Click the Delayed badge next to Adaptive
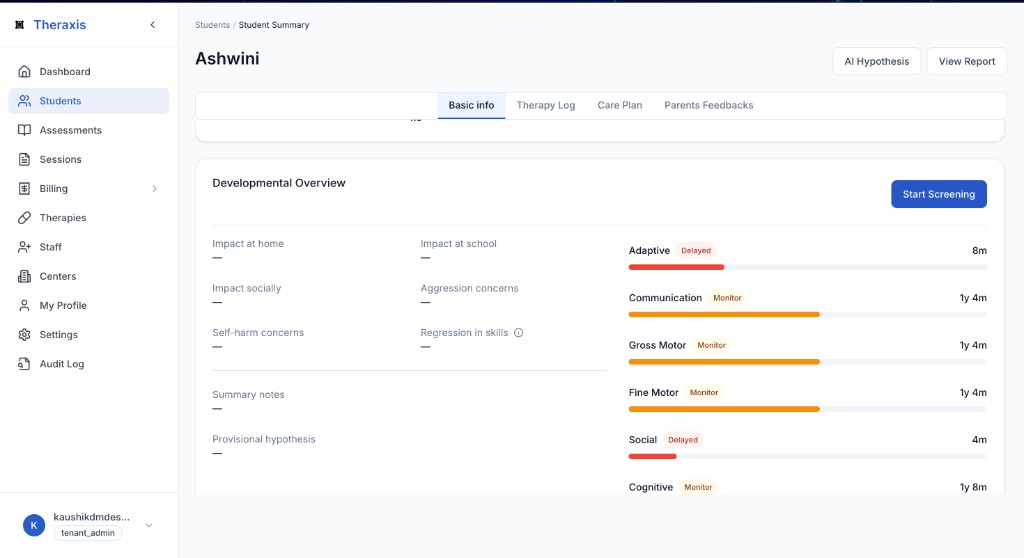The image size is (1024, 558). click(x=696, y=250)
